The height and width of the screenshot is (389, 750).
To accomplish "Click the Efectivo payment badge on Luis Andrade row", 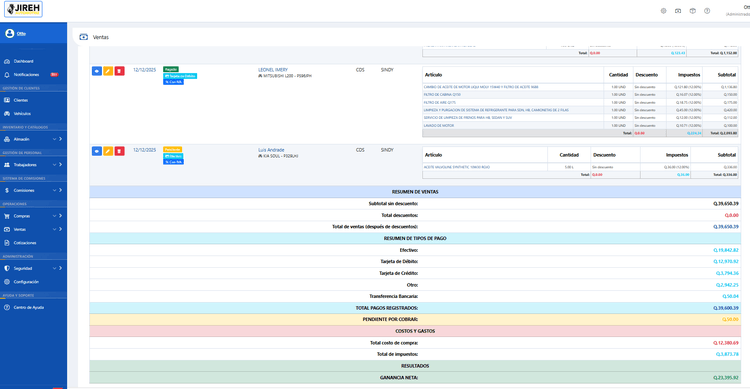I will click(173, 156).
